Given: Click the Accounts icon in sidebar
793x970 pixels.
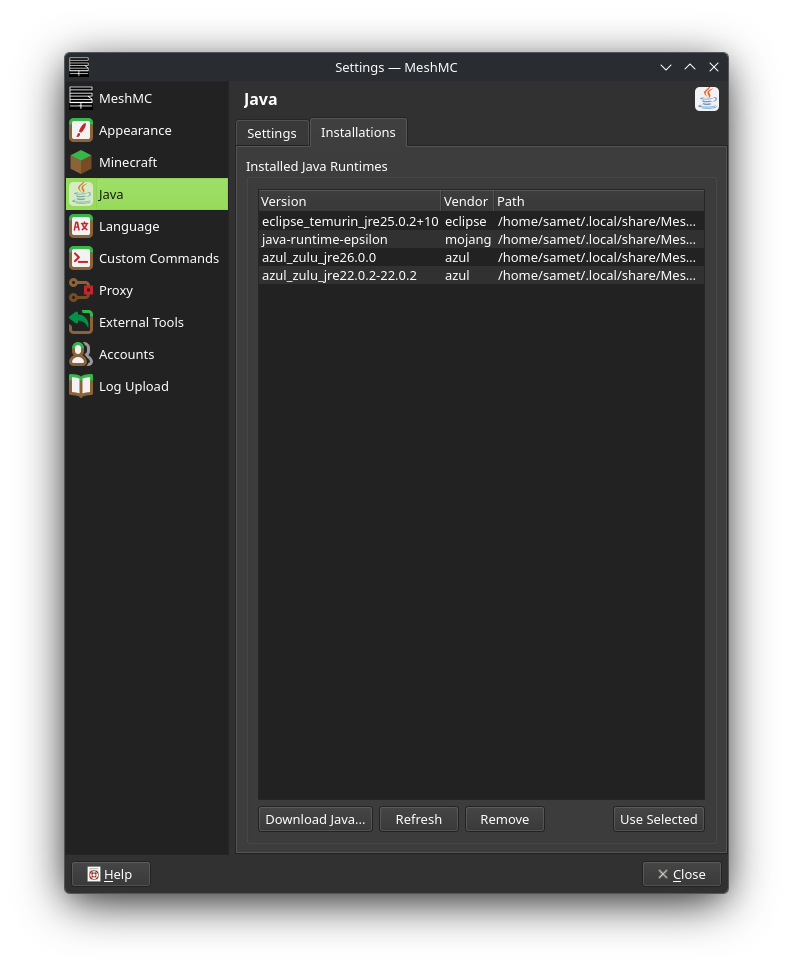Looking at the screenshot, I should (x=81, y=354).
